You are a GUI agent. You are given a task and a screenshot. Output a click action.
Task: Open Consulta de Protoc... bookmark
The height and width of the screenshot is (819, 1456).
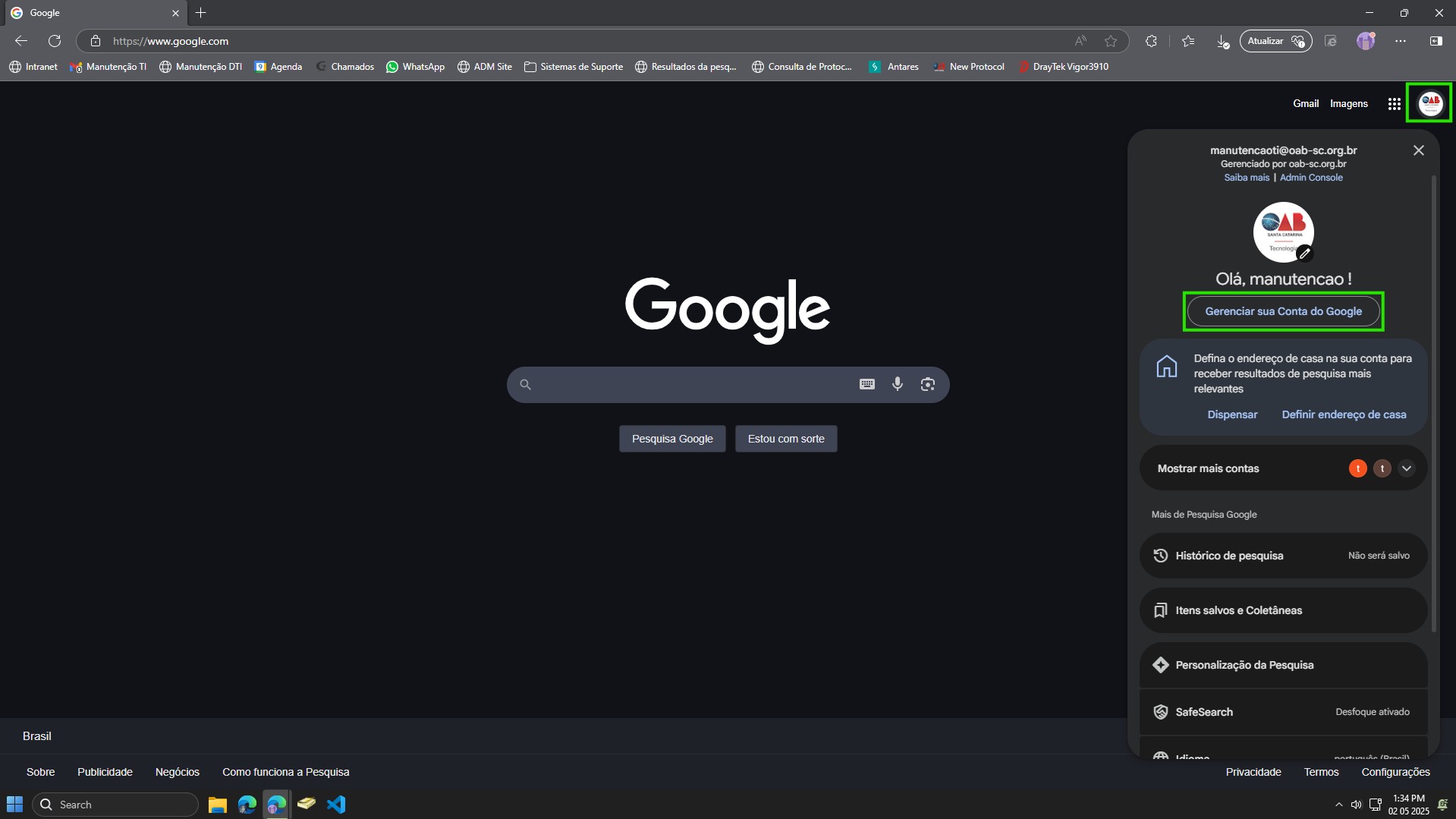coord(801,67)
